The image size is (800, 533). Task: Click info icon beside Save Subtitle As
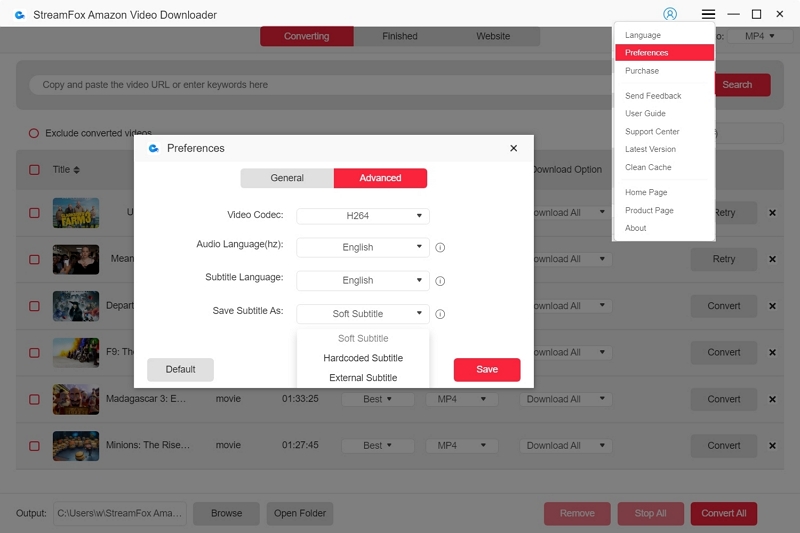coord(440,314)
